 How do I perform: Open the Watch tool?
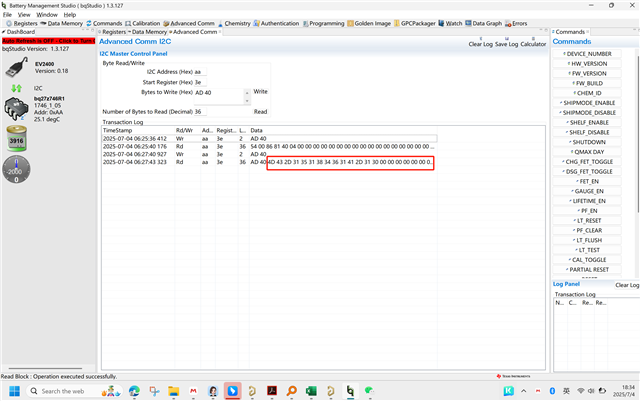[x=450, y=23]
